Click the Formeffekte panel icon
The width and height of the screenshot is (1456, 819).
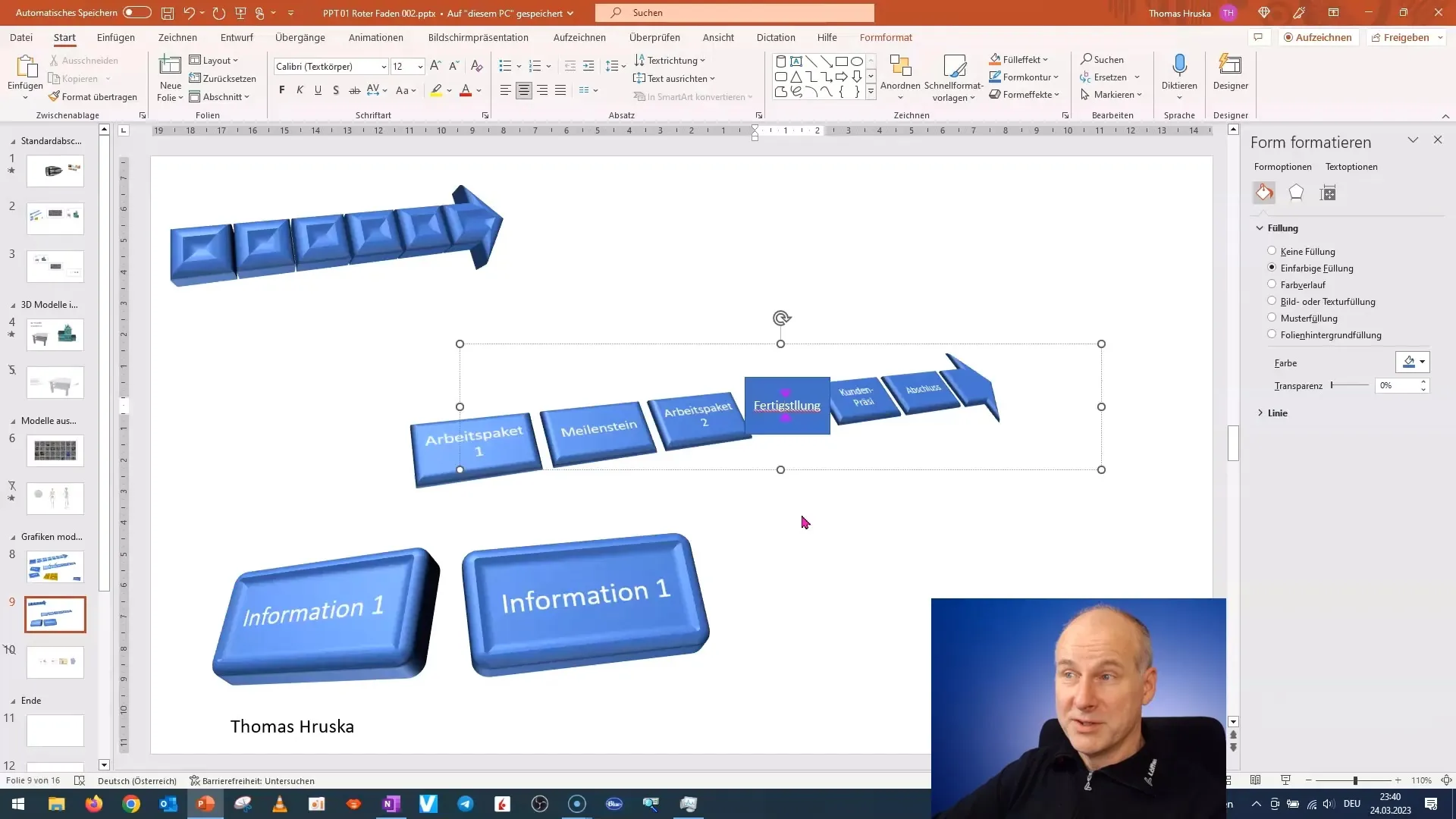[1297, 192]
